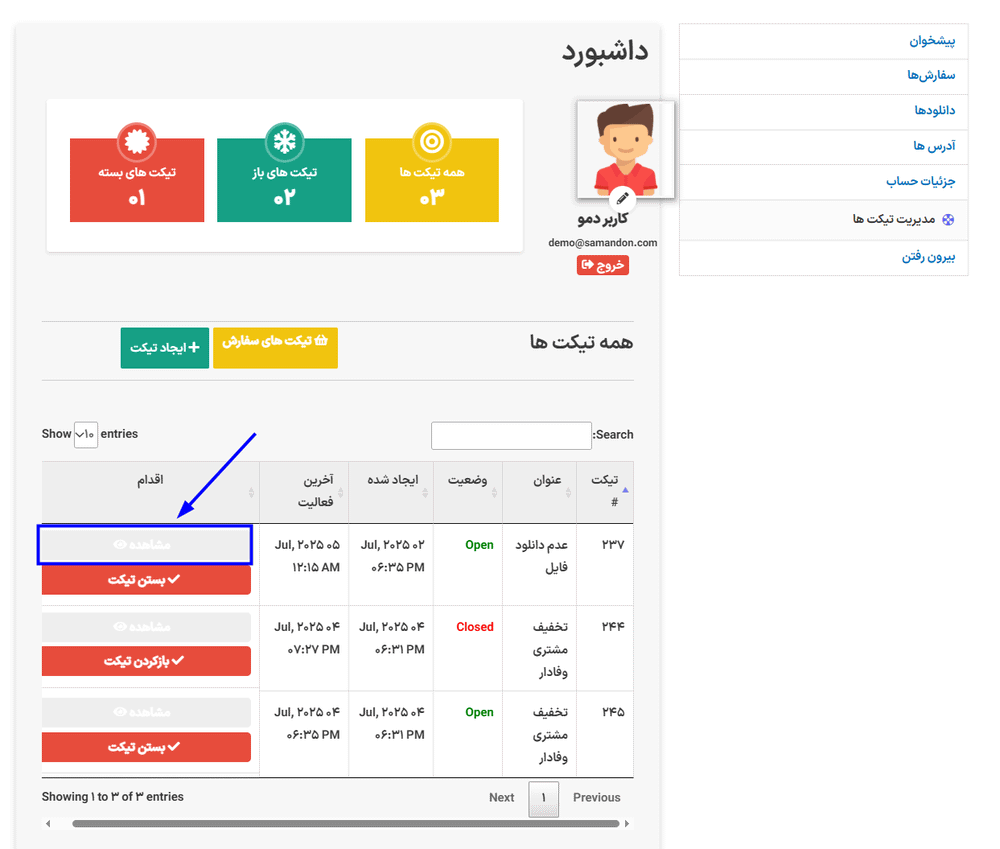Click مشاهده for ticket ۲۴۵
Screen dimensions: 1000x849
click(146, 712)
